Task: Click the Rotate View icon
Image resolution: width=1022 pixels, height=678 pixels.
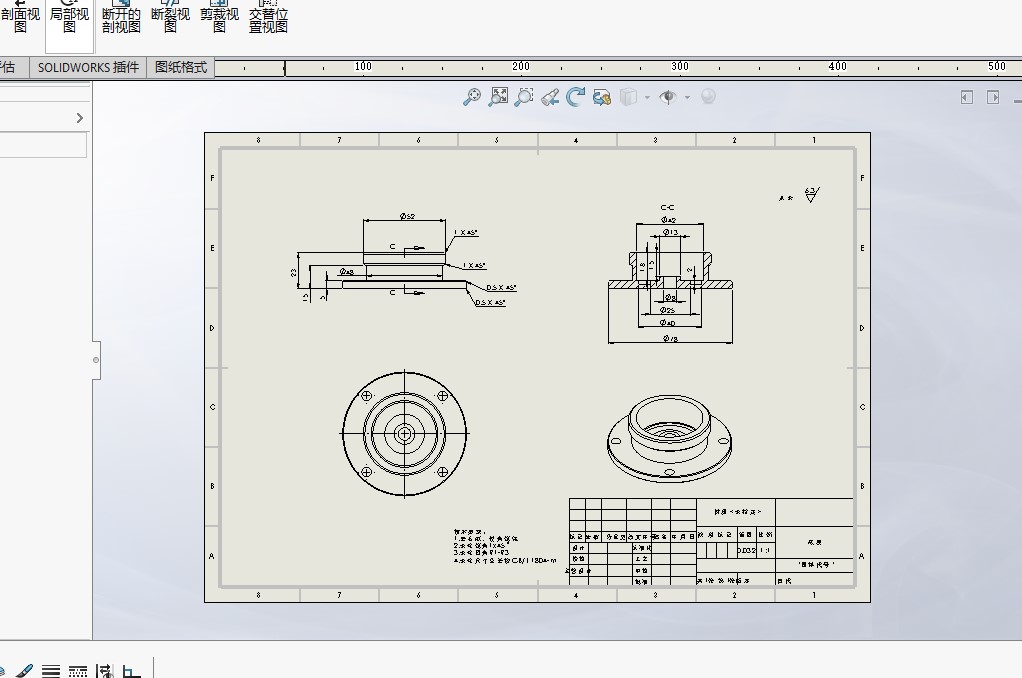Action: [576, 97]
